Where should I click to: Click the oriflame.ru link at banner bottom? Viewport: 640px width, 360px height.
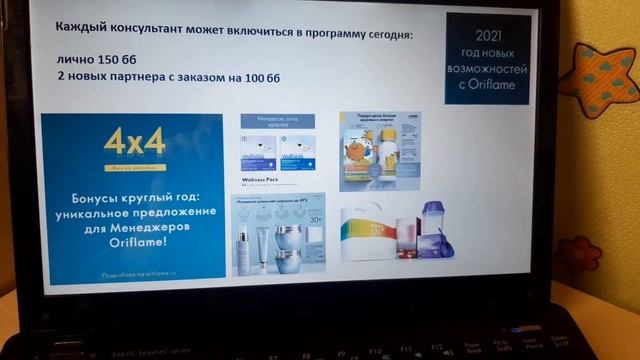click(138, 274)
